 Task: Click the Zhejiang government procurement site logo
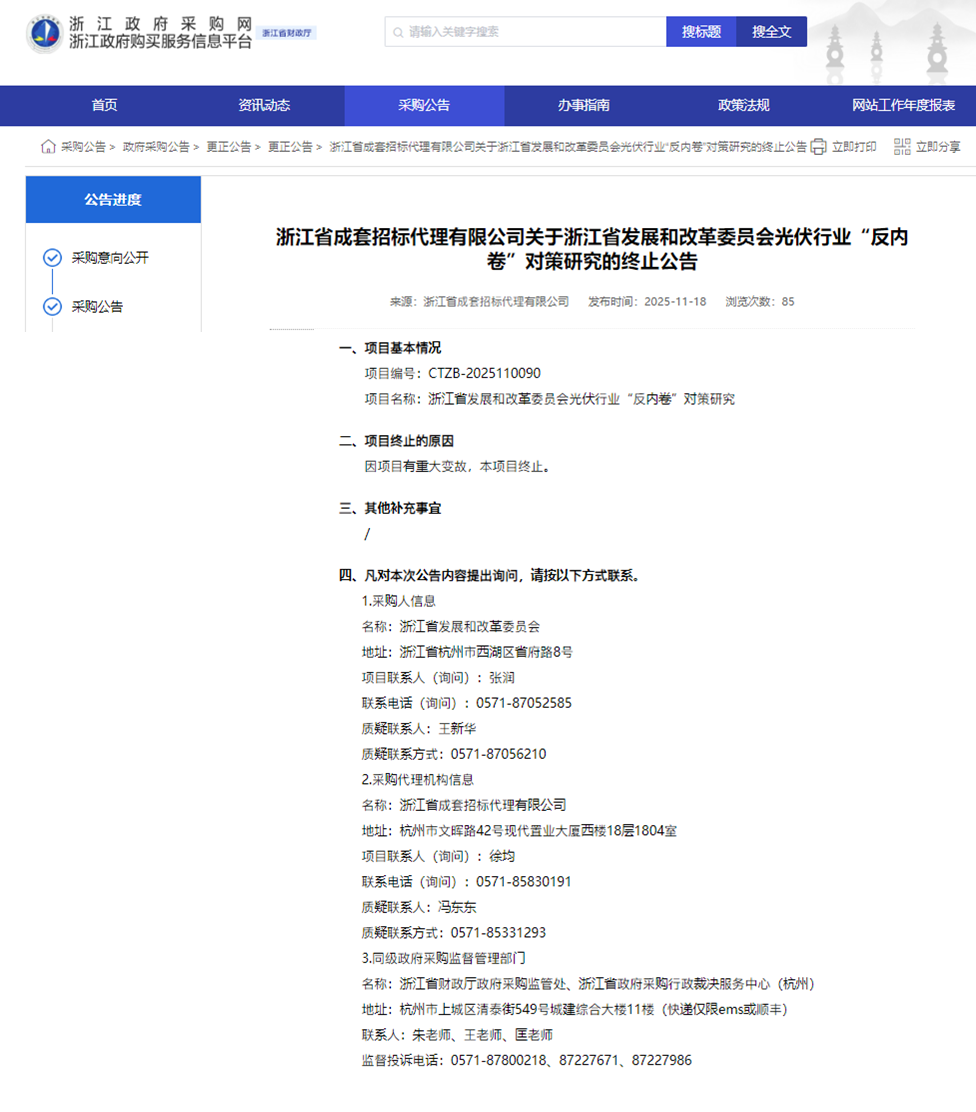tap(44, 33)
